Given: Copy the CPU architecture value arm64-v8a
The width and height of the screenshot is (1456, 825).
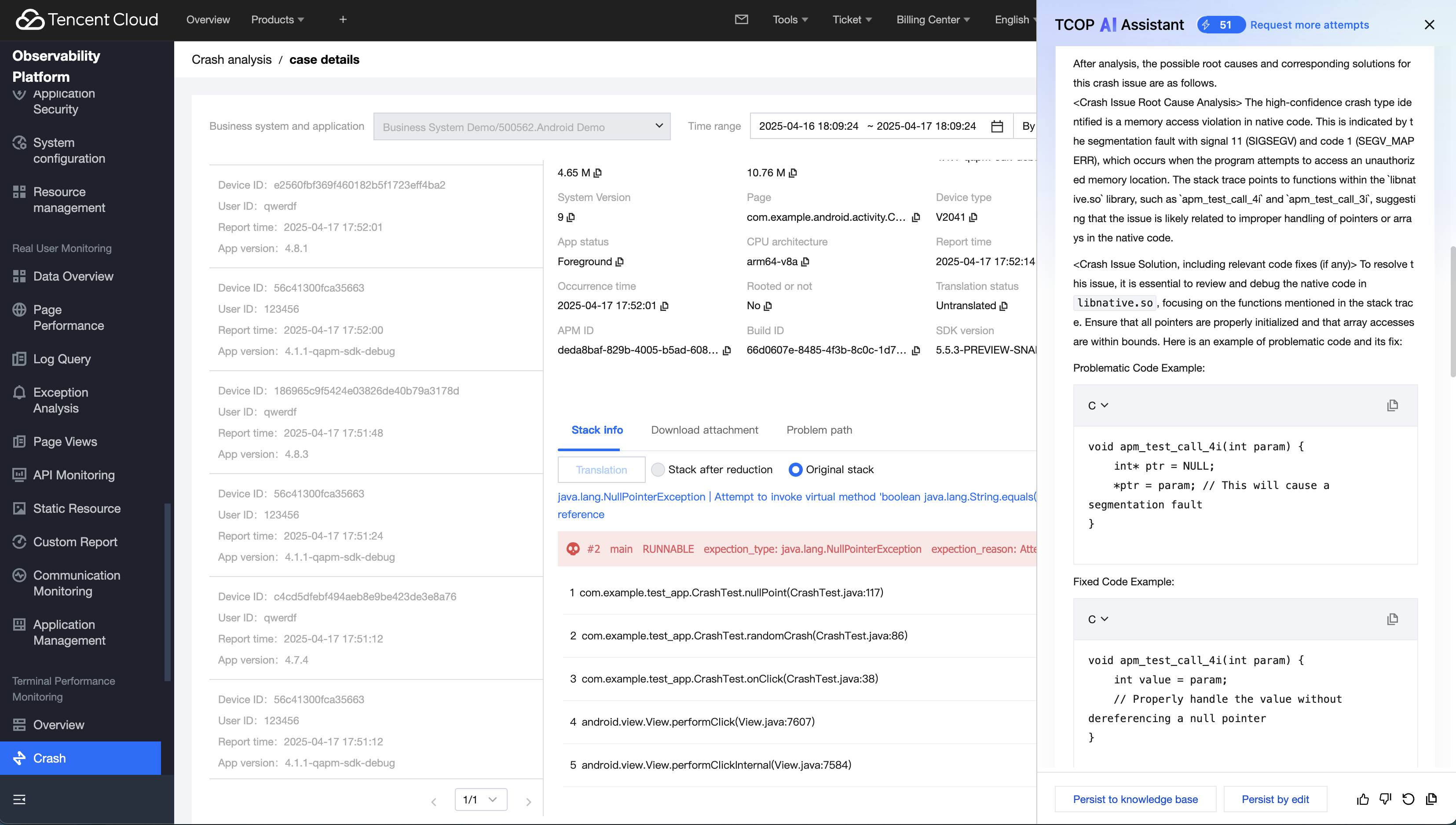Looking at the screenshot, I should tap(805, 262).
